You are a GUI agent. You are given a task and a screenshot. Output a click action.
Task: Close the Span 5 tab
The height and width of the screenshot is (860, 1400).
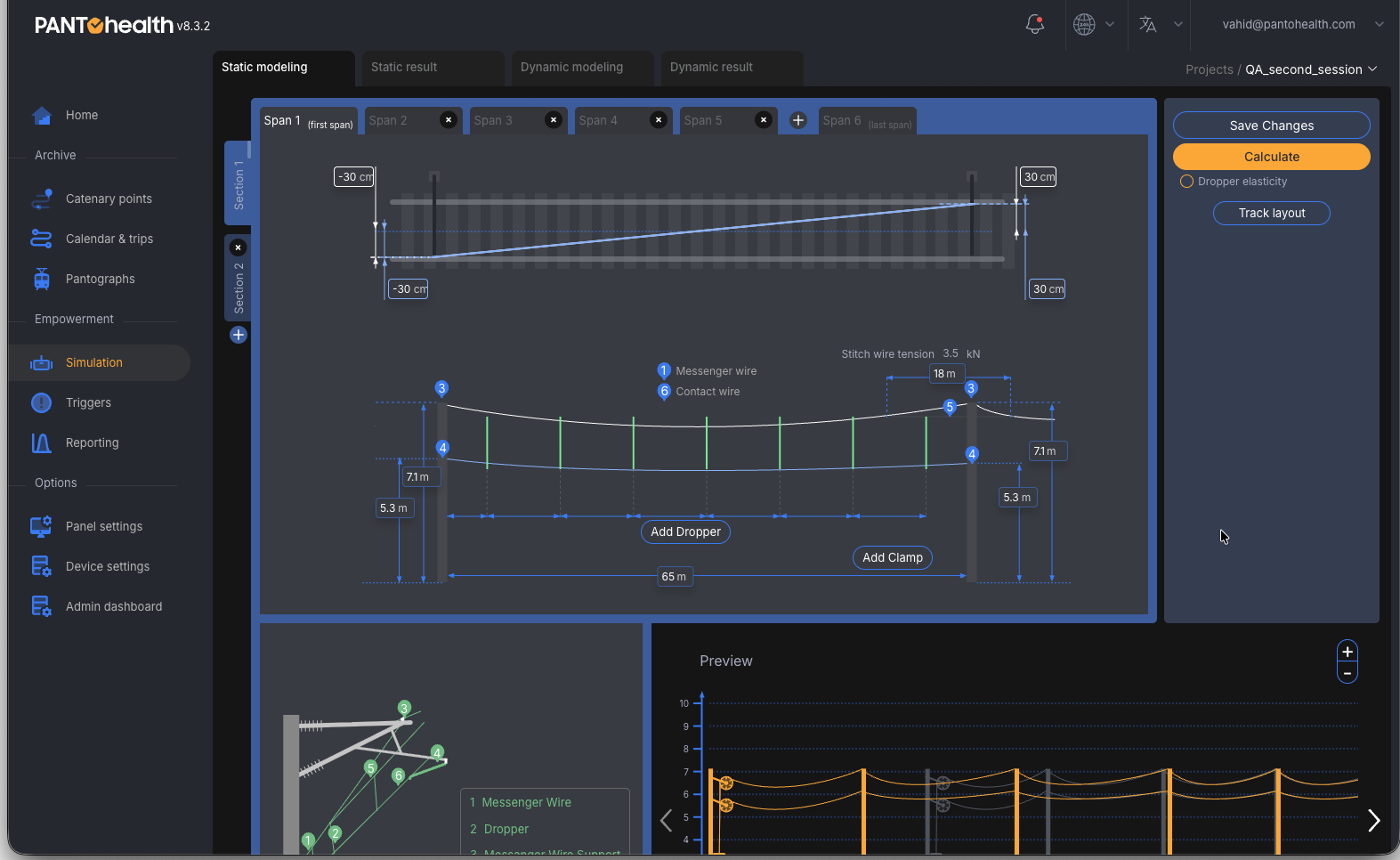764,120
